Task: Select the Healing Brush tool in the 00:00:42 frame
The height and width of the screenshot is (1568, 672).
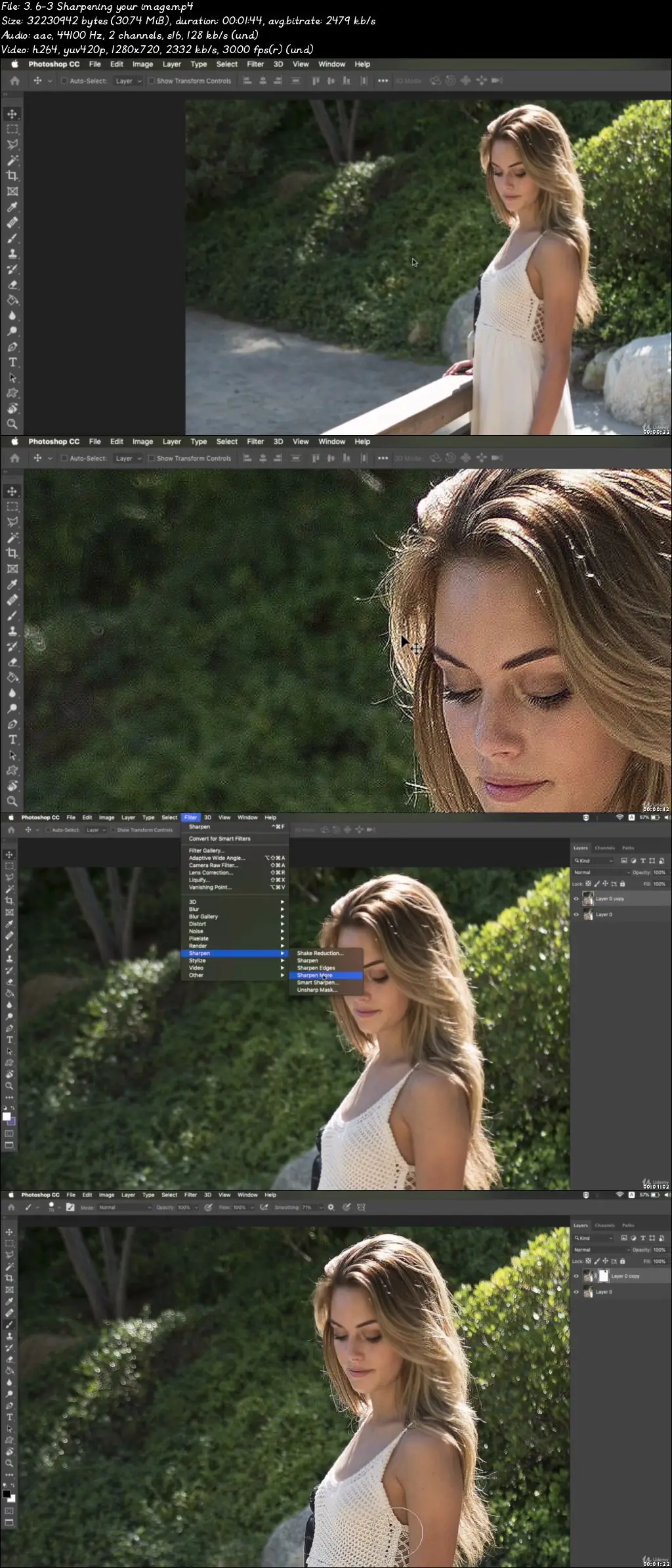Action: point(12,600)
